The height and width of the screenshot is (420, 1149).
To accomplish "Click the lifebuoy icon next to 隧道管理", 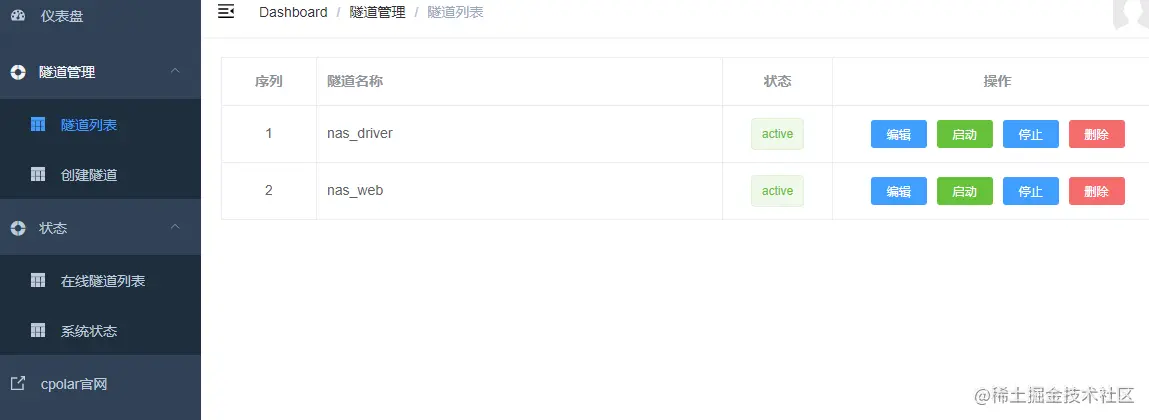I will (18, 72).
